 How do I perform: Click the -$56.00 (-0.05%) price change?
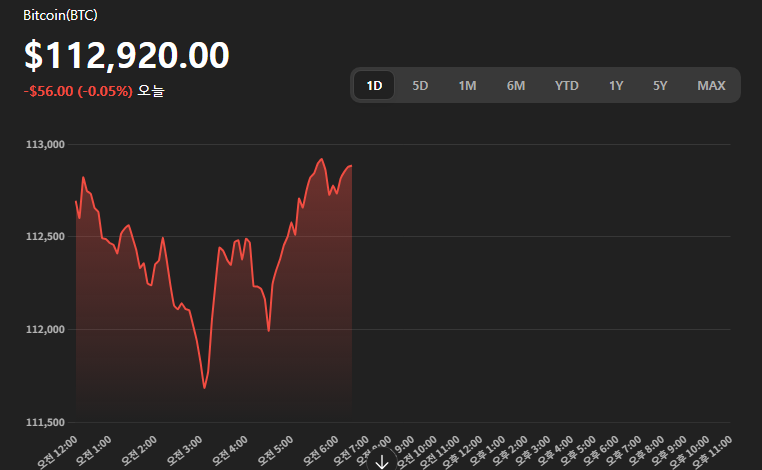(78, 90)
